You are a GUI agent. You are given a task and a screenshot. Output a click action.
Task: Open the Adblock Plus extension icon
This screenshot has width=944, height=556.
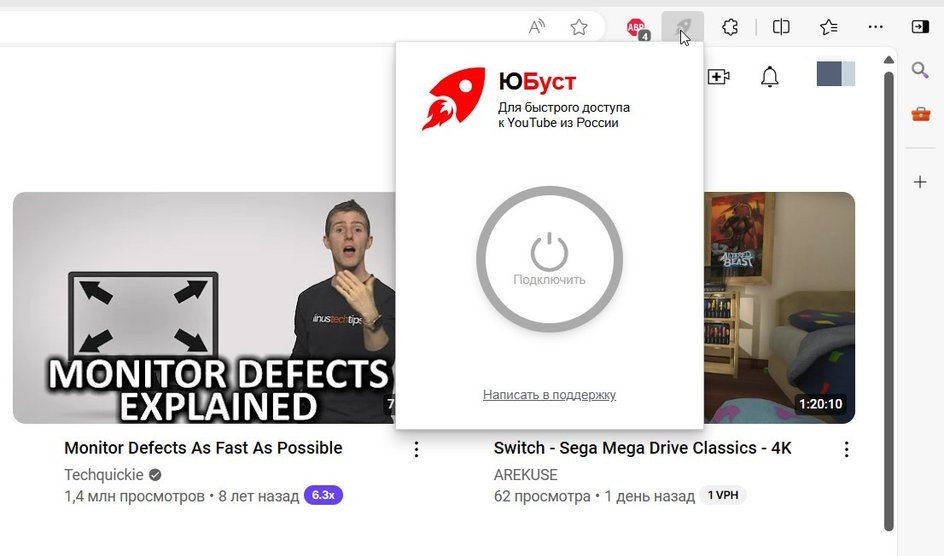point(638,28)
